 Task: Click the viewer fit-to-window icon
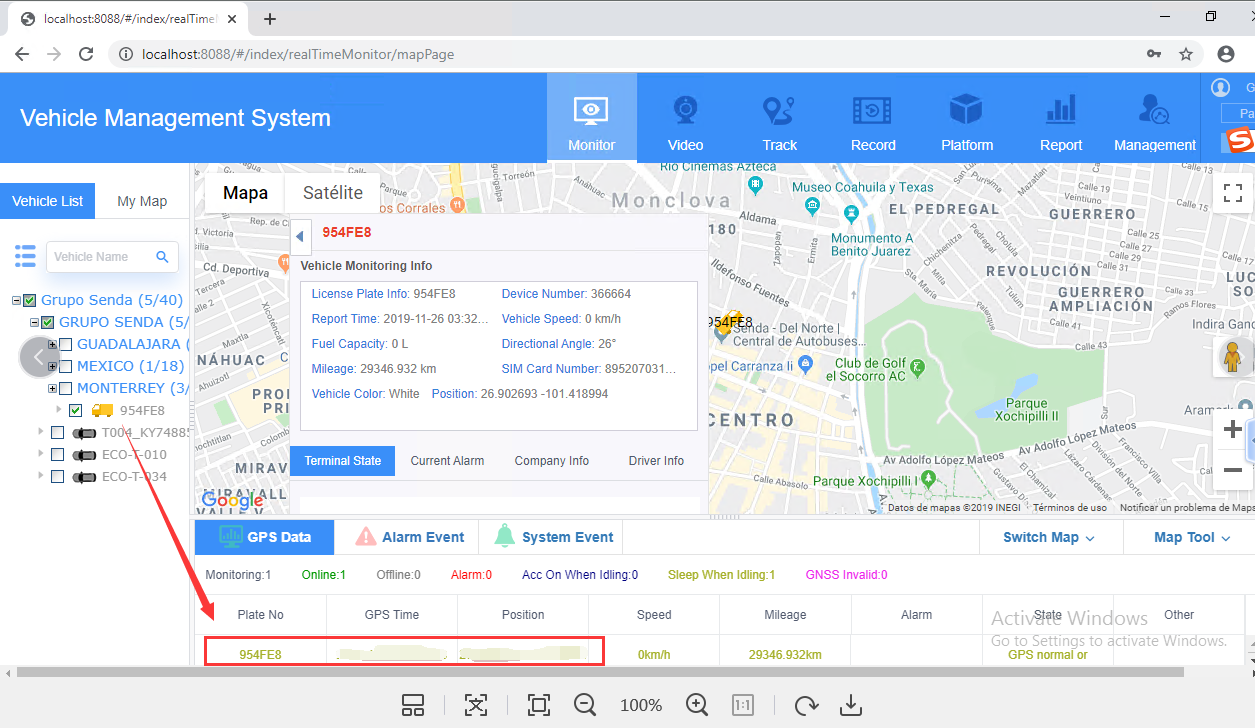pyautogui.click(x=539, y=705)
